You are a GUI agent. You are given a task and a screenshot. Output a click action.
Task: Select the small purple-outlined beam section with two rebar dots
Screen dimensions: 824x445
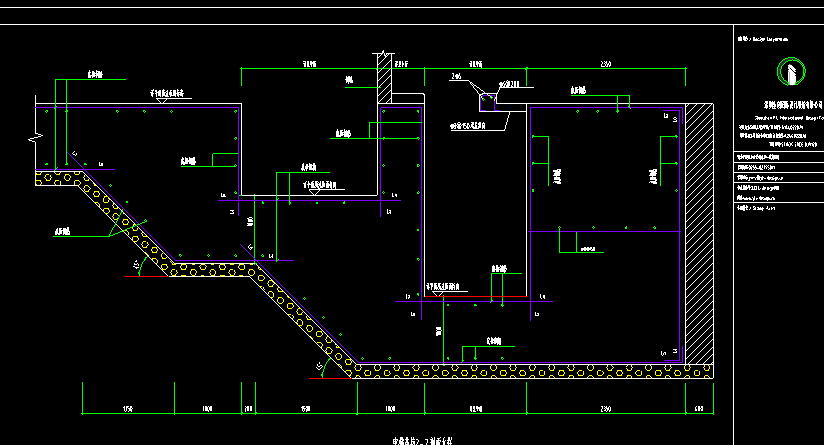click(x=488, y=102)
